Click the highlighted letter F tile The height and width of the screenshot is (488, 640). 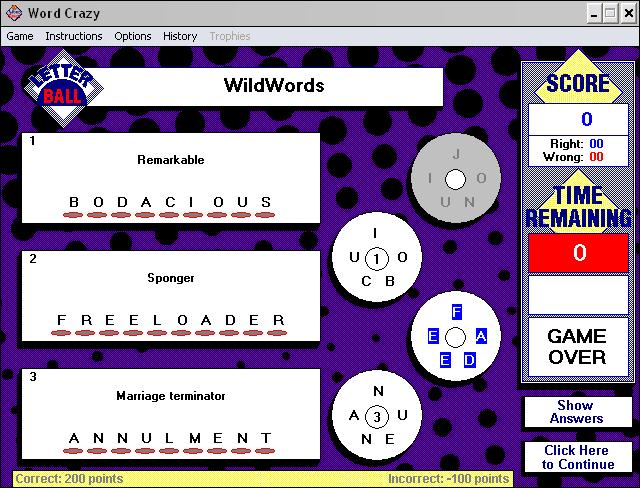(457, 312)
